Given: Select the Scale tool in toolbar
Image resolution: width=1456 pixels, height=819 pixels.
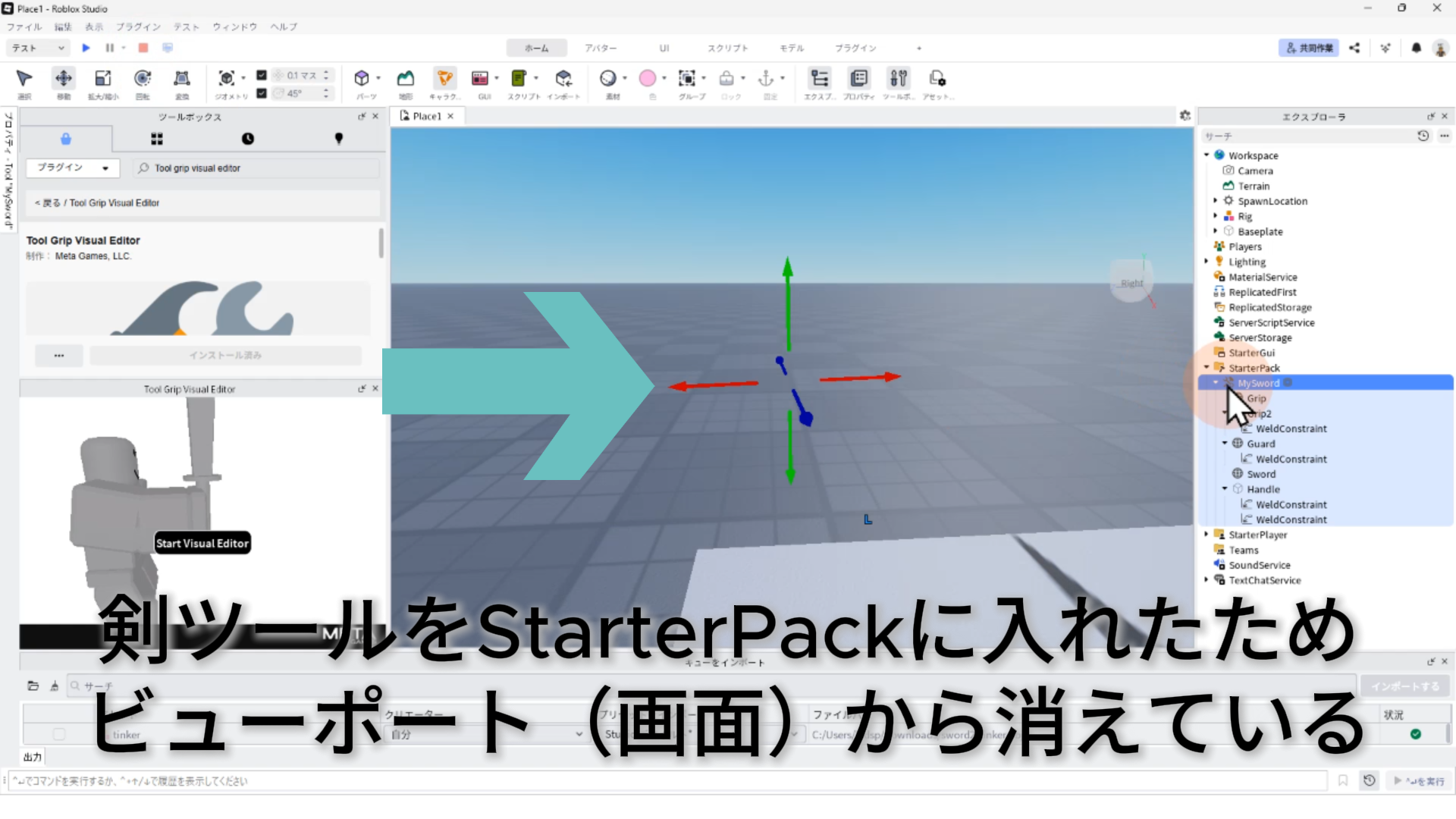Looking at the screenshot, I should pyautogui.click(x=103, y=79).
